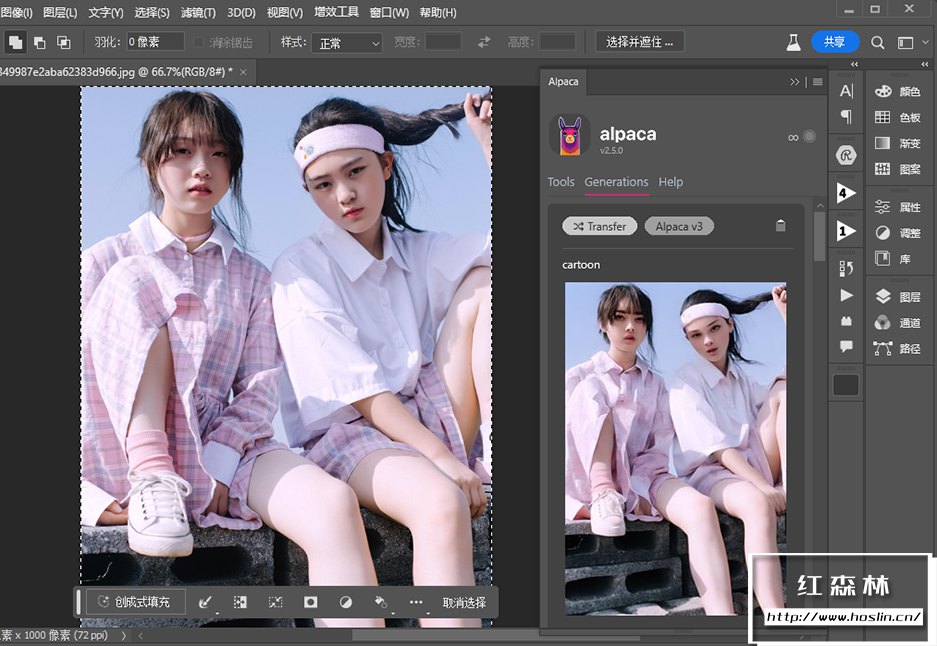Click the trash icon in Alpaca panel
The image size is (937, 646).
pyautogui.click(x=781, y=226)
